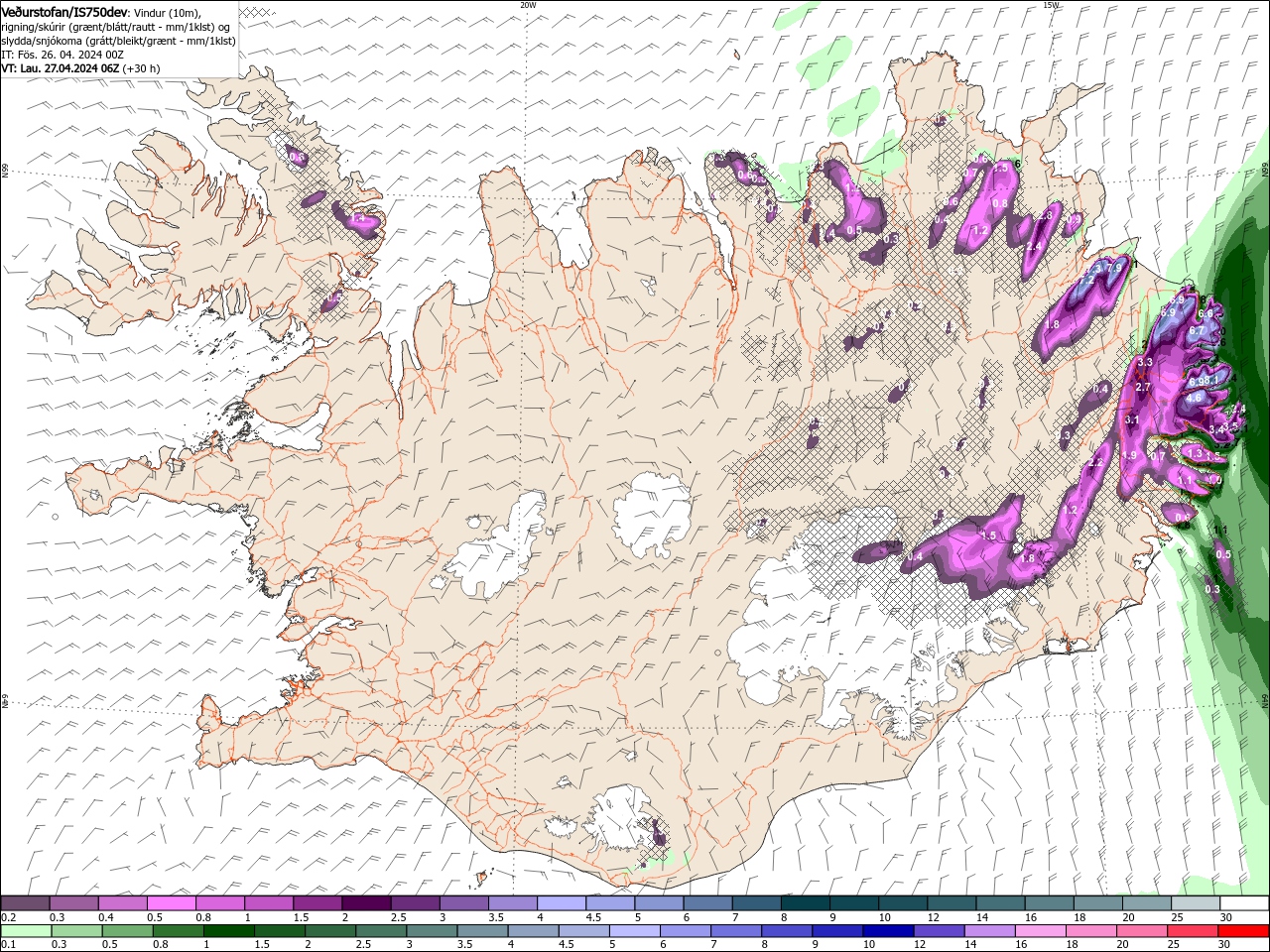This screenshot has height=952, width=1270.
Task: Click the slate blue 6–7 snow legend swatch
Action: point(706,903)
